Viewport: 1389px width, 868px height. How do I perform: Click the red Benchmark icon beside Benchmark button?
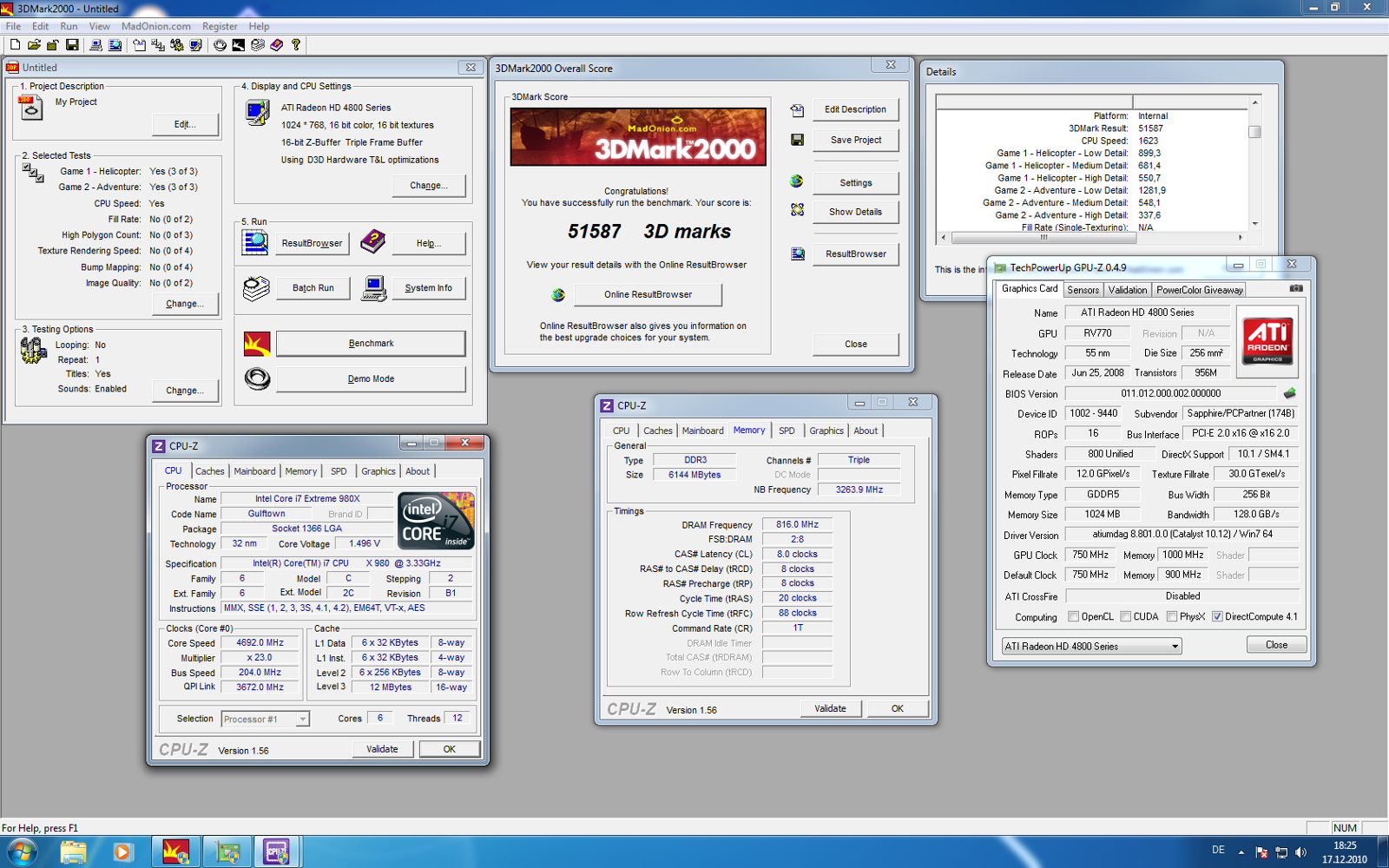coord(257,345)
